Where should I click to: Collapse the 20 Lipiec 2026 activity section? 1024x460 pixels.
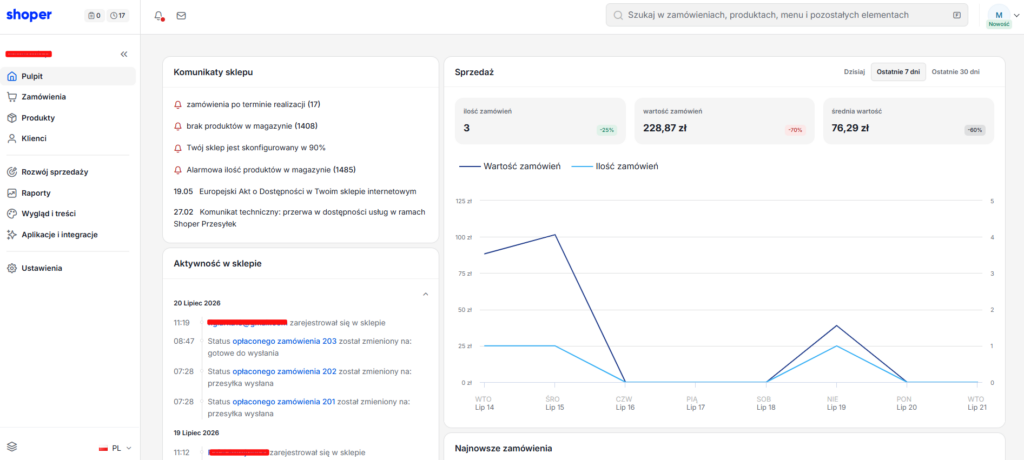(x=426, y=294)
